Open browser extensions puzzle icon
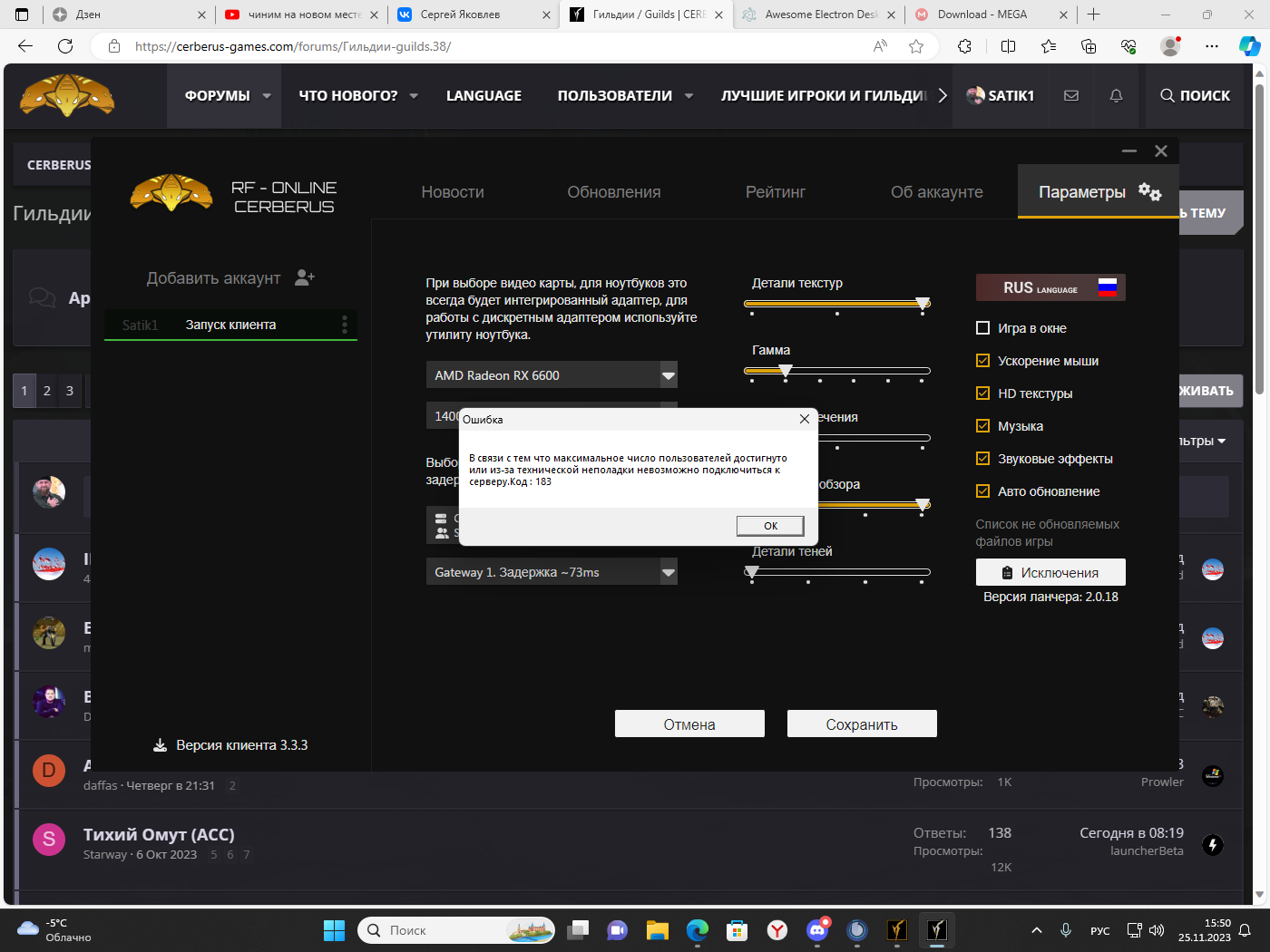 coord(964,46)
